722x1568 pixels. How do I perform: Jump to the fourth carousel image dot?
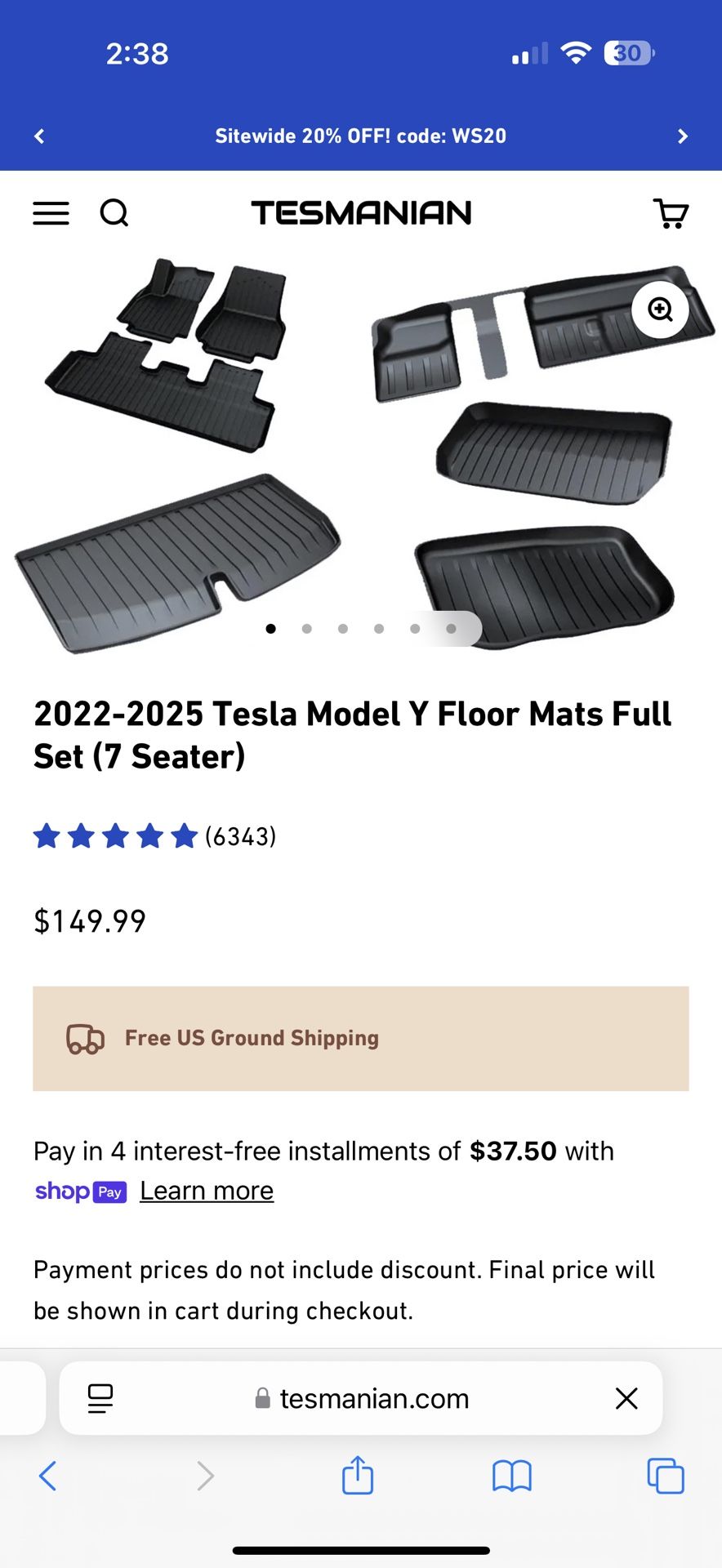[x=379, y=629]
